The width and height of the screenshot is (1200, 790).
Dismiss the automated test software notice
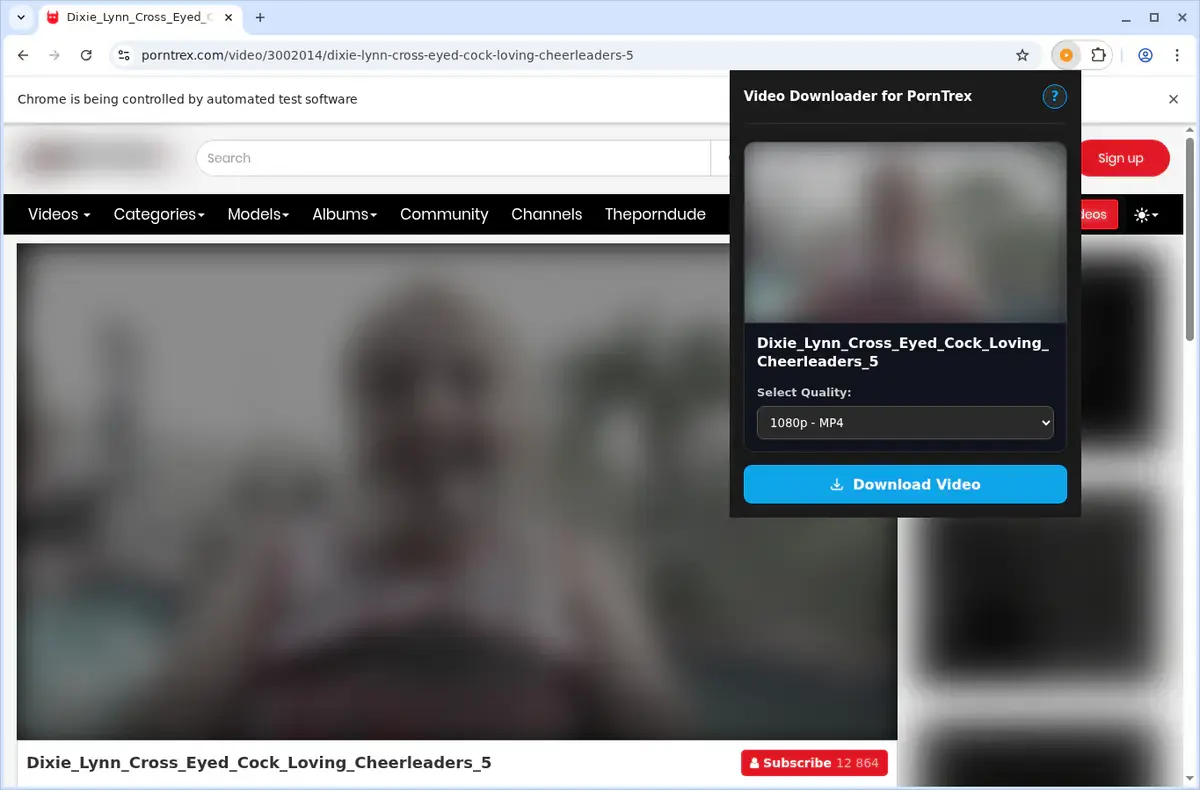click(x=1174, y=99)
